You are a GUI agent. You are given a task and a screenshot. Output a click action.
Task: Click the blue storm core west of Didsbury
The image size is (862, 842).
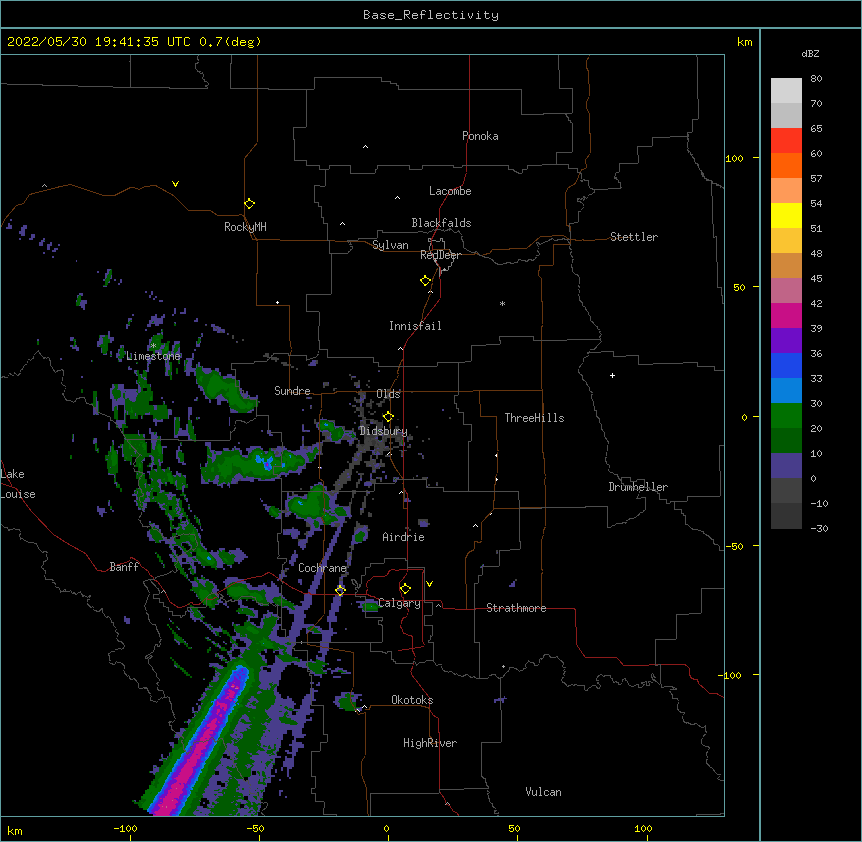[x=266, y=462]
